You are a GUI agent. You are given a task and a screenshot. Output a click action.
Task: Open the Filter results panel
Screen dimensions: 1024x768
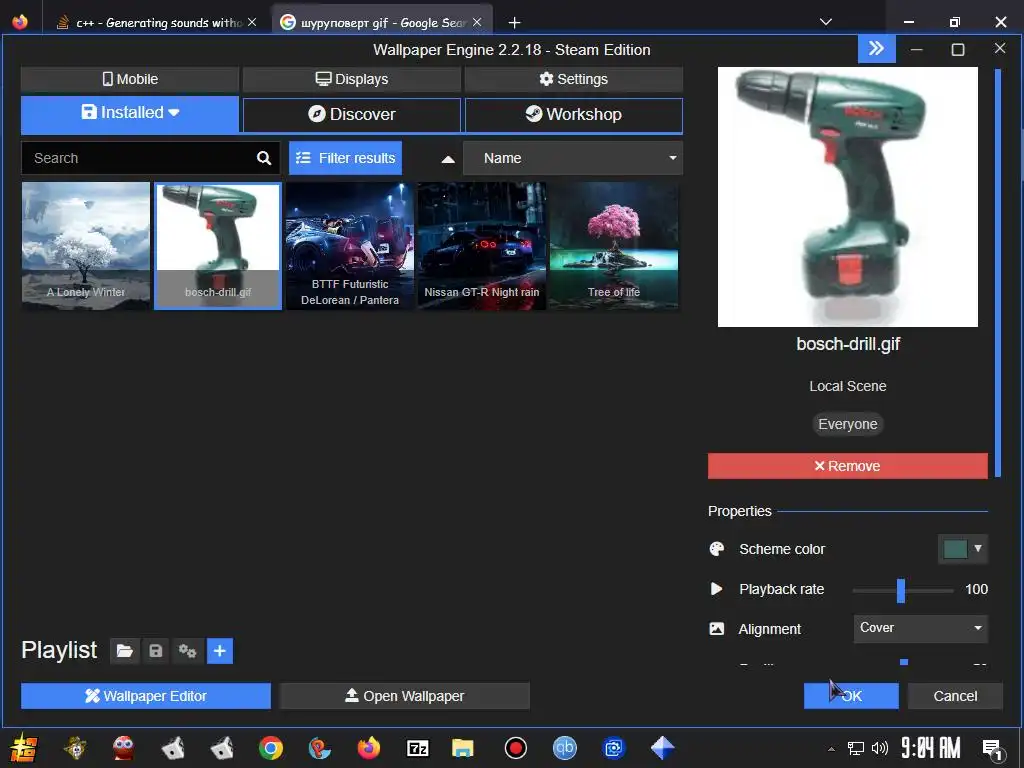[345, 158]
